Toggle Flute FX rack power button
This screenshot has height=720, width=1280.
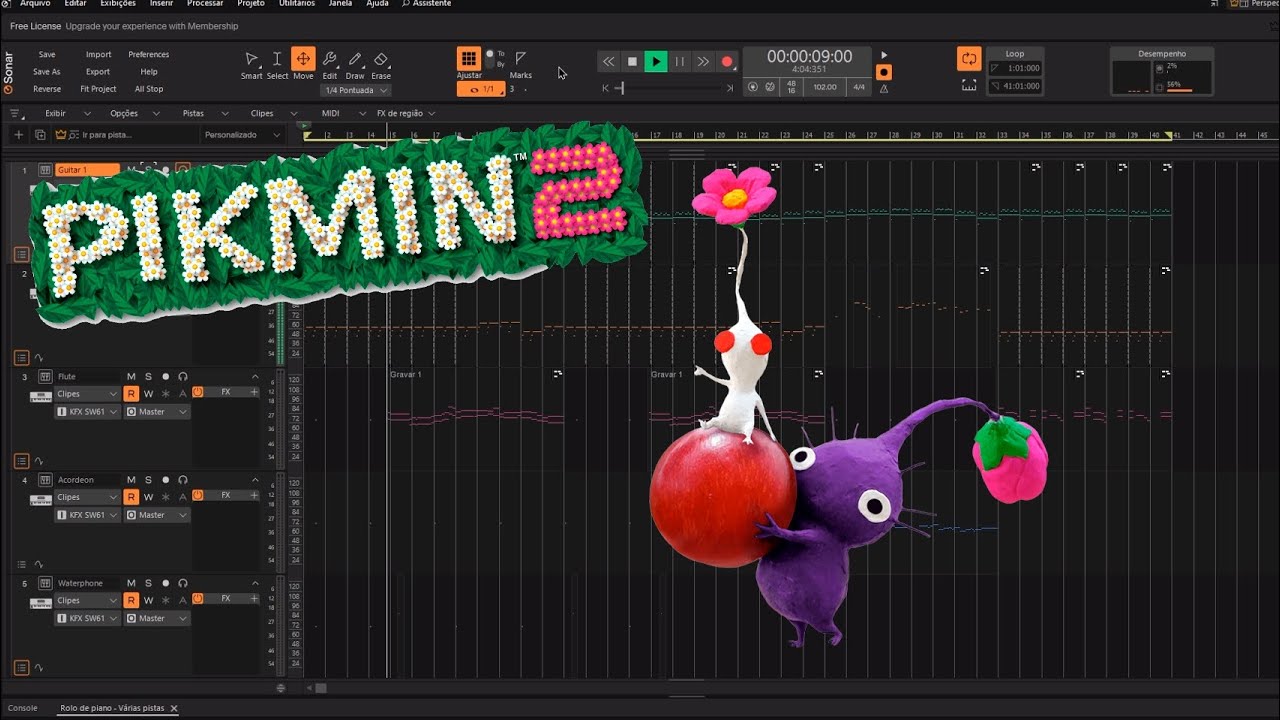(198, 392)
